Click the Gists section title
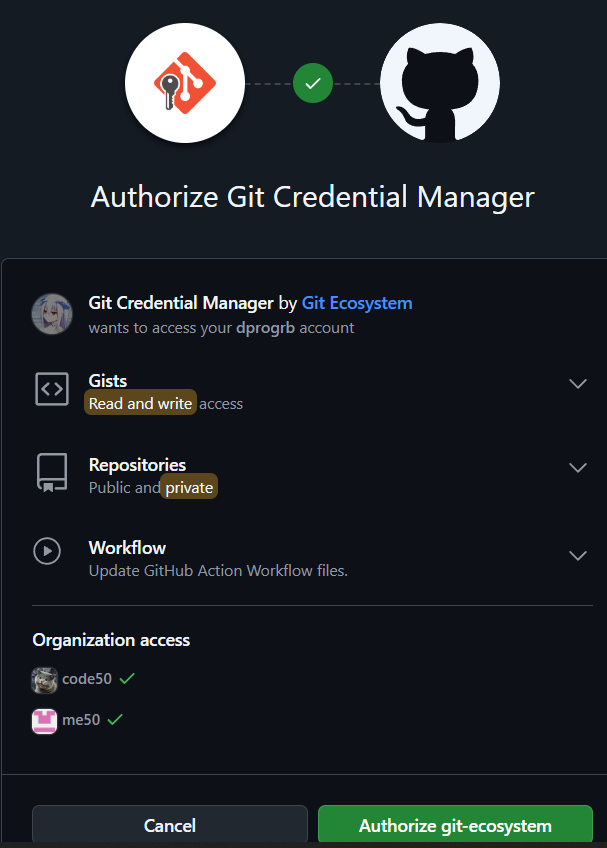 click(108, 381)
